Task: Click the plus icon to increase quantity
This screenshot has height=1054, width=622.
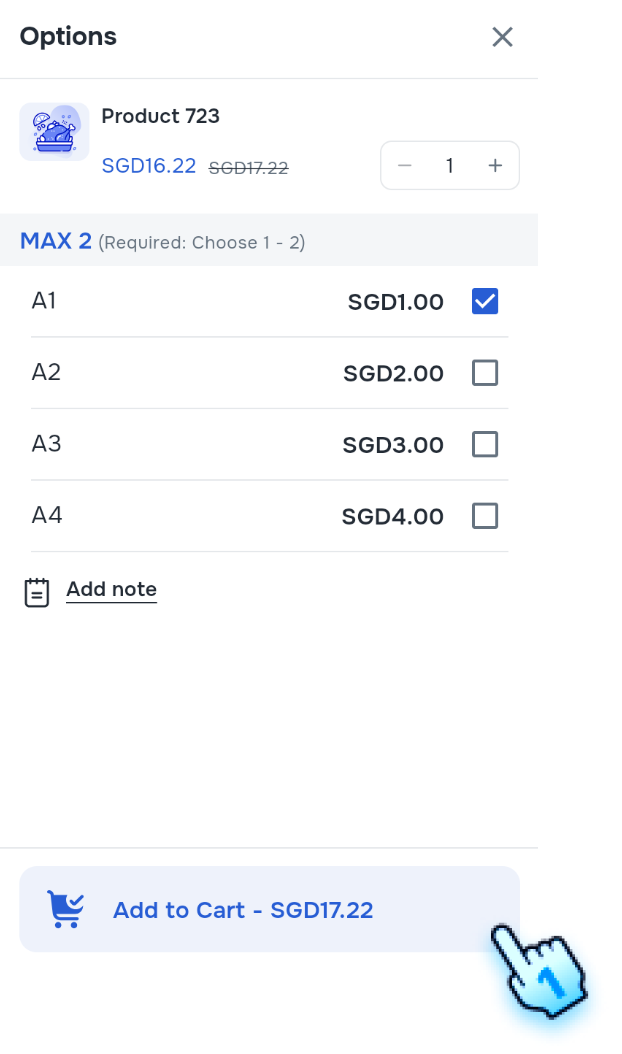Action: (x=495, y=165)
